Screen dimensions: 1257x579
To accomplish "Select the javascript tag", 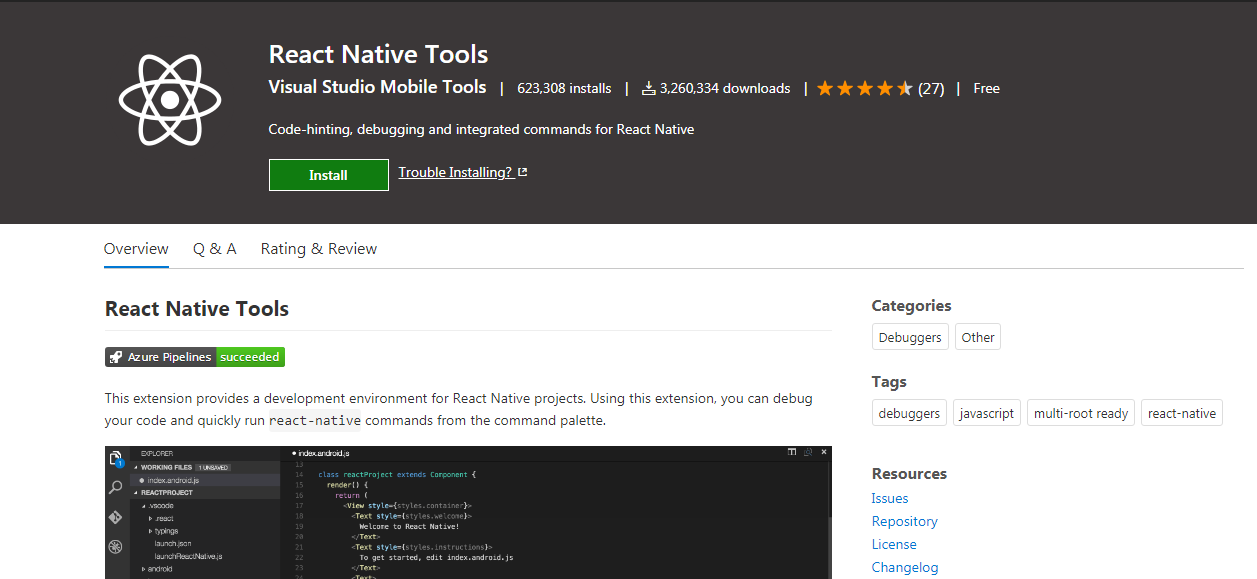I will click(x=987, y=413).
